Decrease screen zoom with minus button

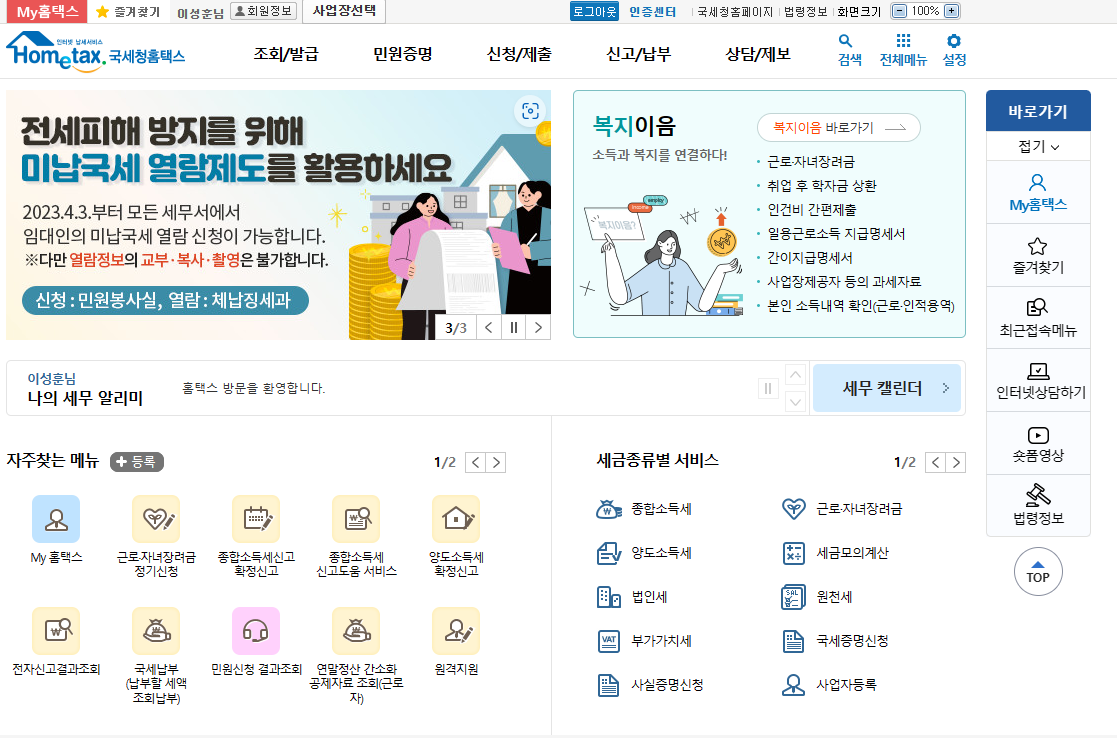[x=899, y=11]
